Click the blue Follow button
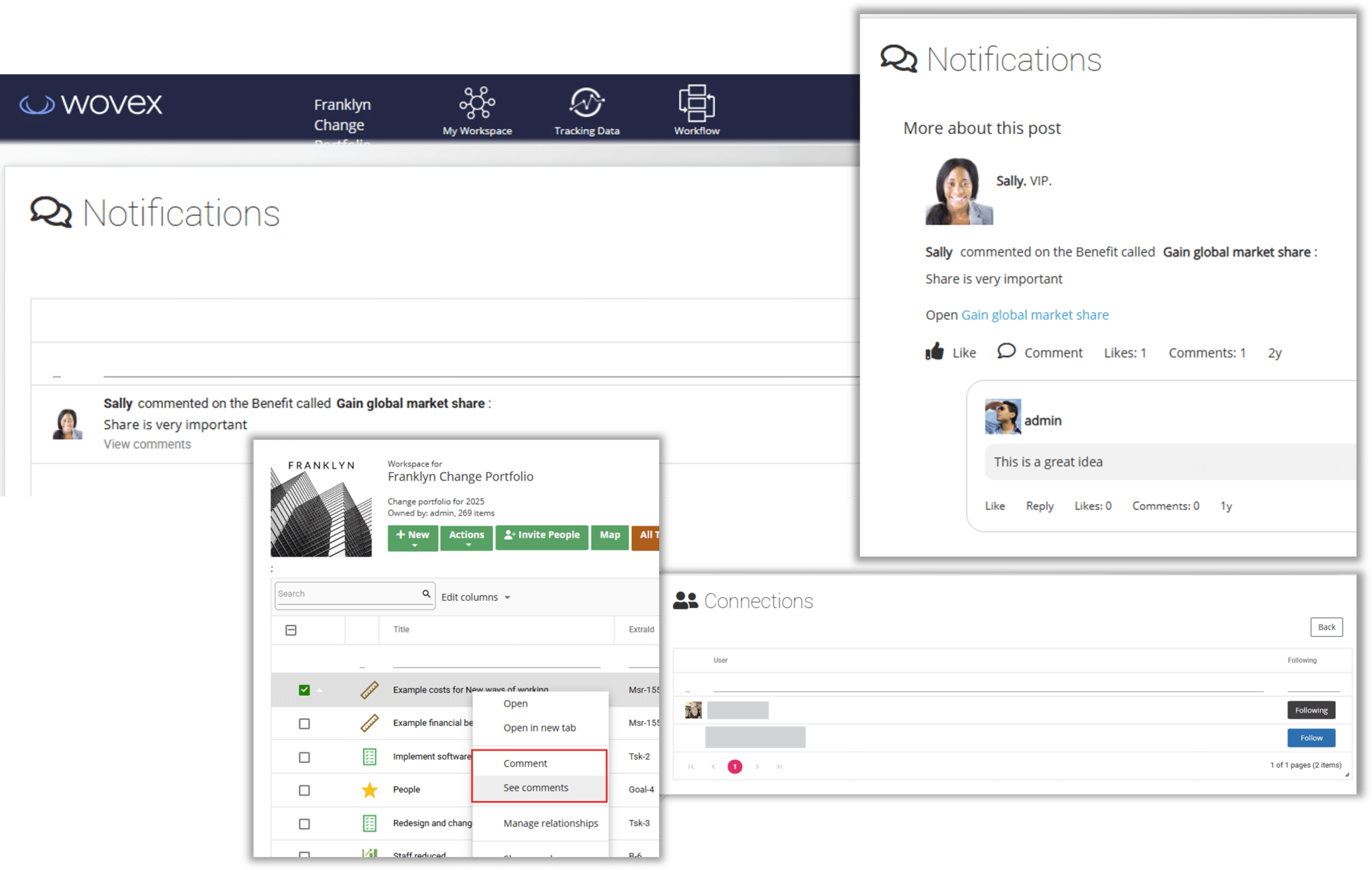The height and width of the screenshot is (870, 1372). 1311,737
